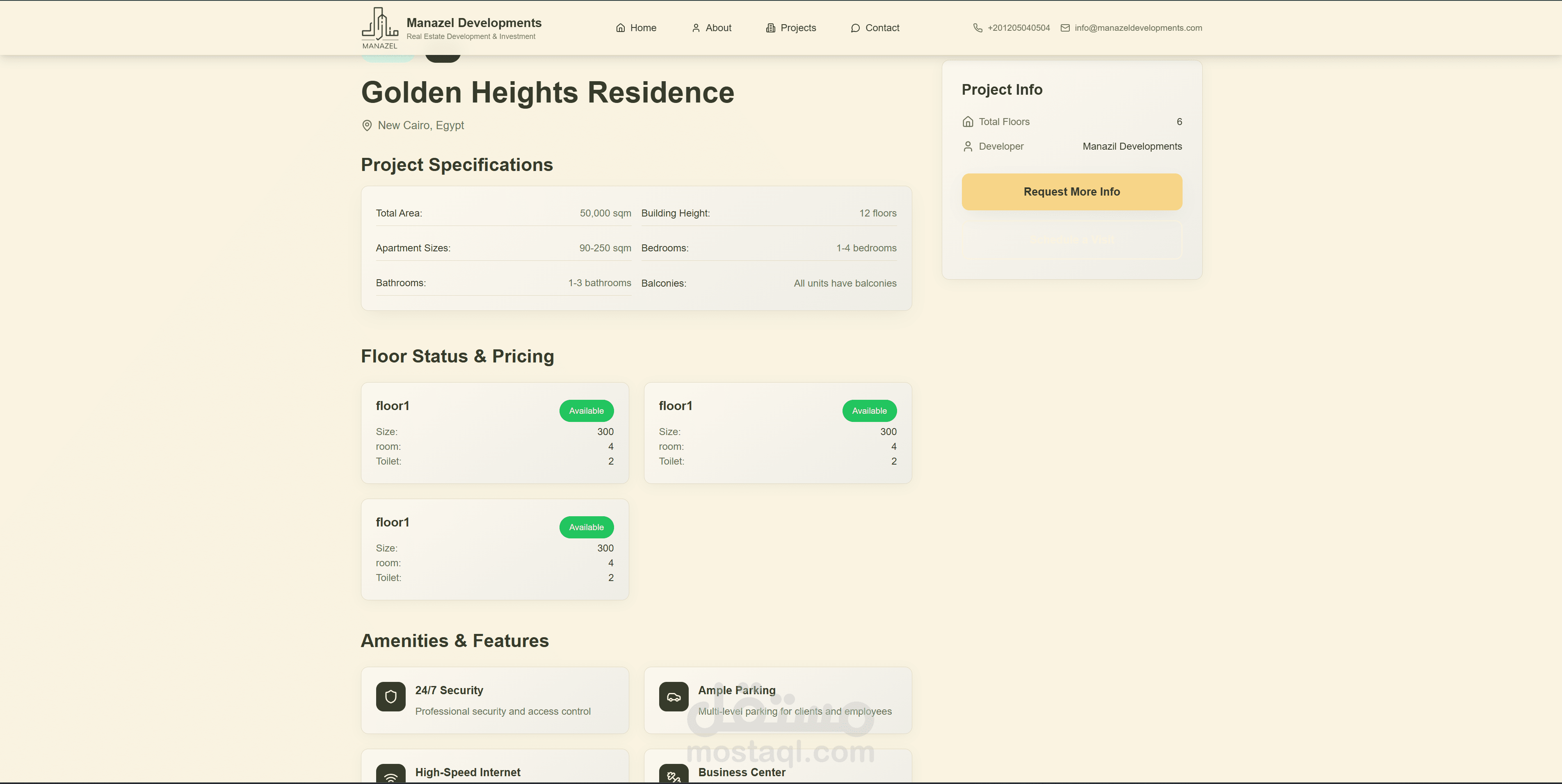This screenshot has width=1562, height=784.
Task: Click the Total Floors house icon
Action: (x=968, y=122)
